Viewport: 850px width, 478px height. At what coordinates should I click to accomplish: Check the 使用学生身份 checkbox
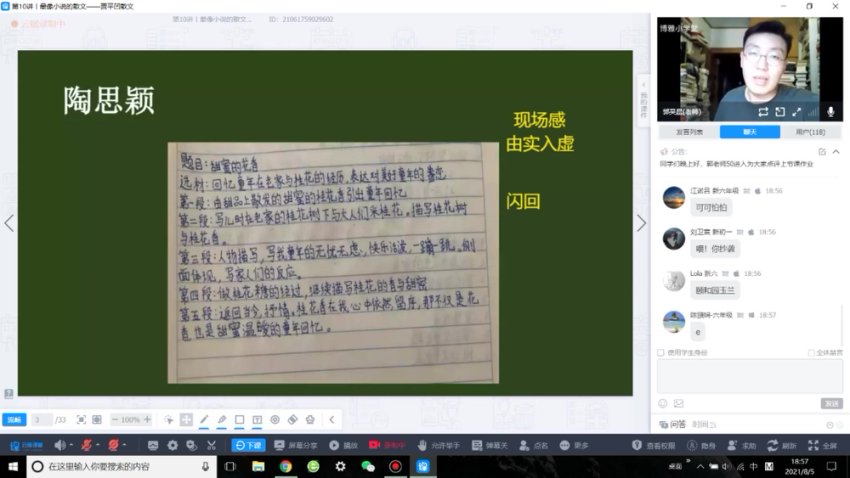click(x=661, y=352)
